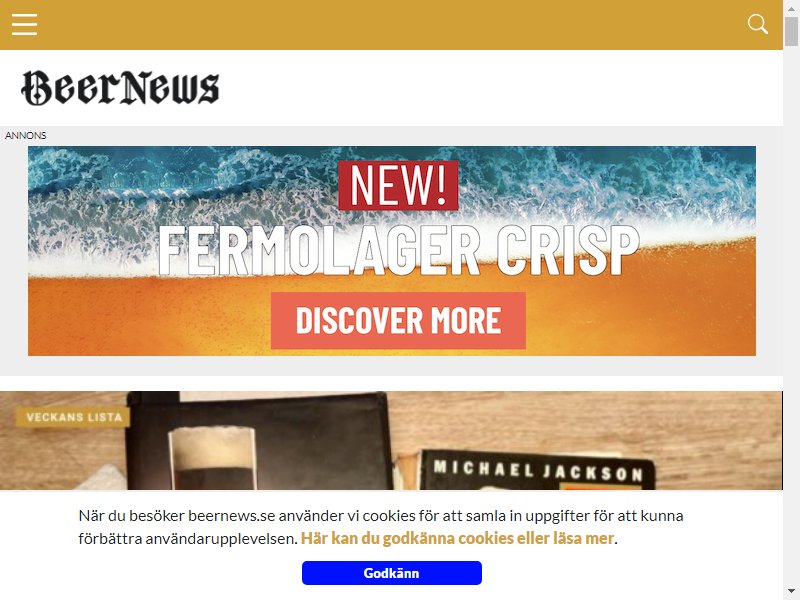Go to homepage via BeerNews logo
This screenshot has height=600, width=800.
click(120, 88)
